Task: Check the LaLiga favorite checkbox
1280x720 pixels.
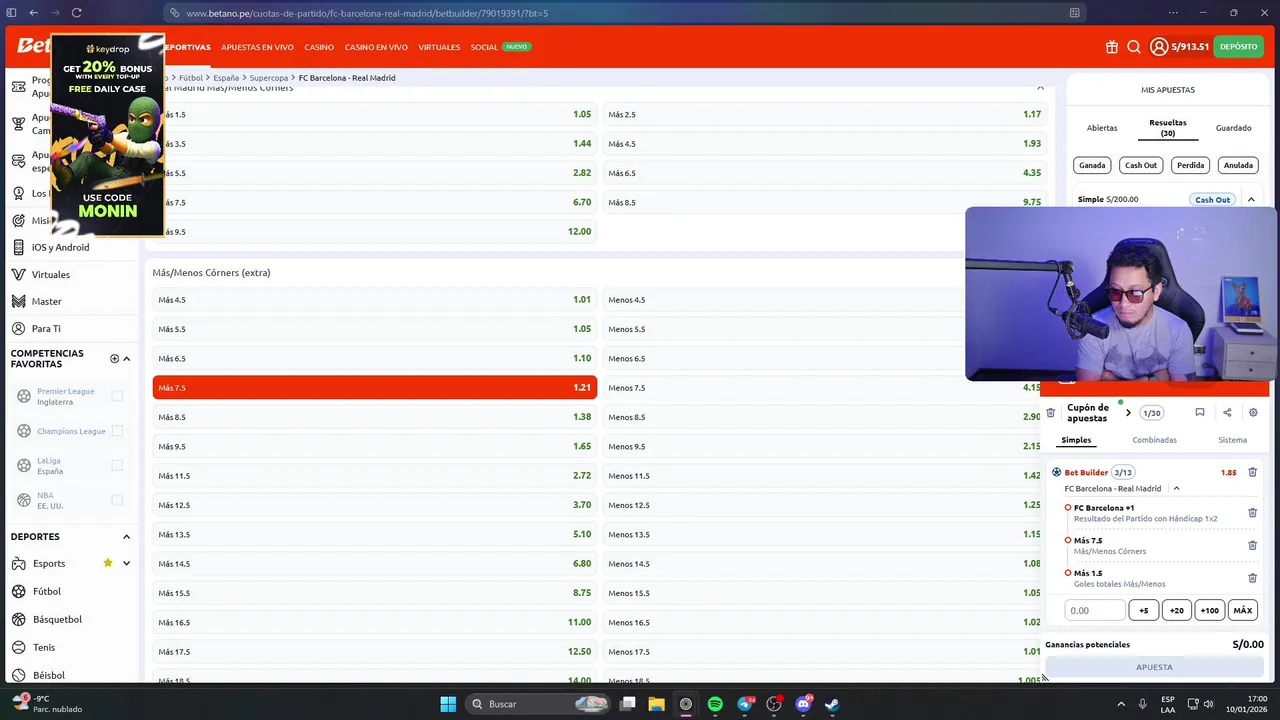Action: click(117, 465)
